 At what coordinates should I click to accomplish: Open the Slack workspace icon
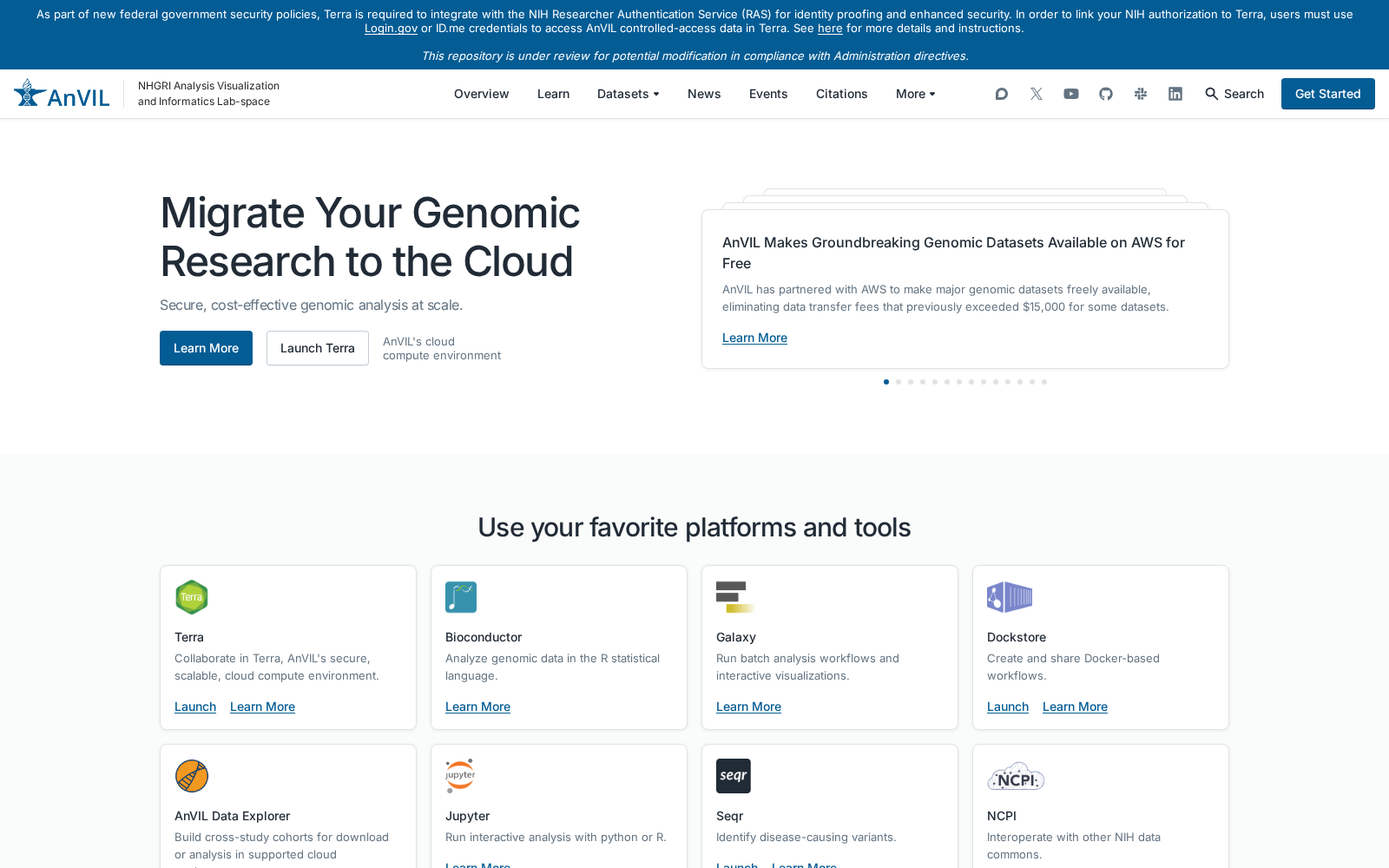[x=1141, y=94]
